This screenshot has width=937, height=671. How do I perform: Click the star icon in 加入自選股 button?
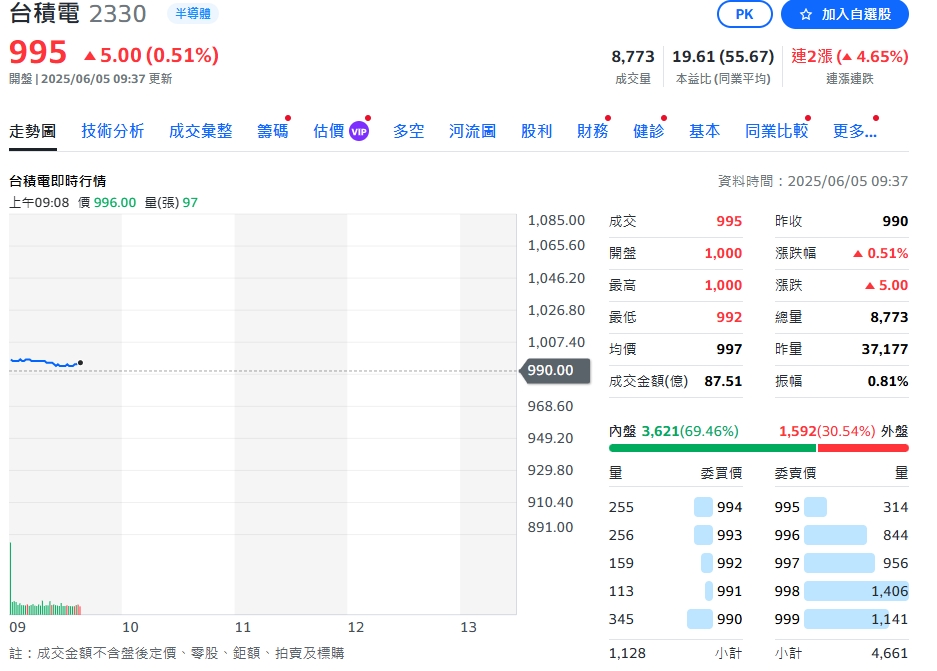pos(806,14)
